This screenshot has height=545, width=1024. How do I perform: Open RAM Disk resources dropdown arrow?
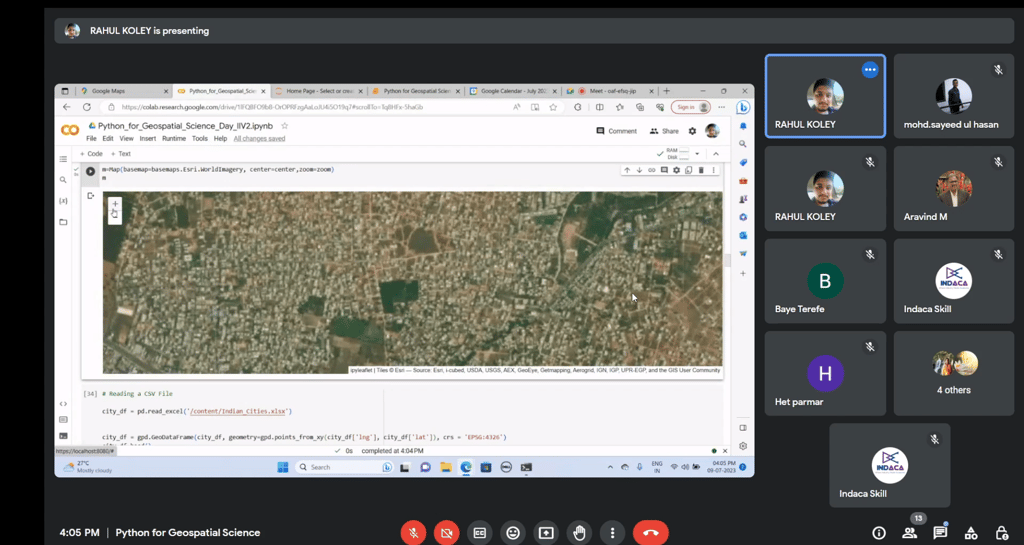coord(697,154)
